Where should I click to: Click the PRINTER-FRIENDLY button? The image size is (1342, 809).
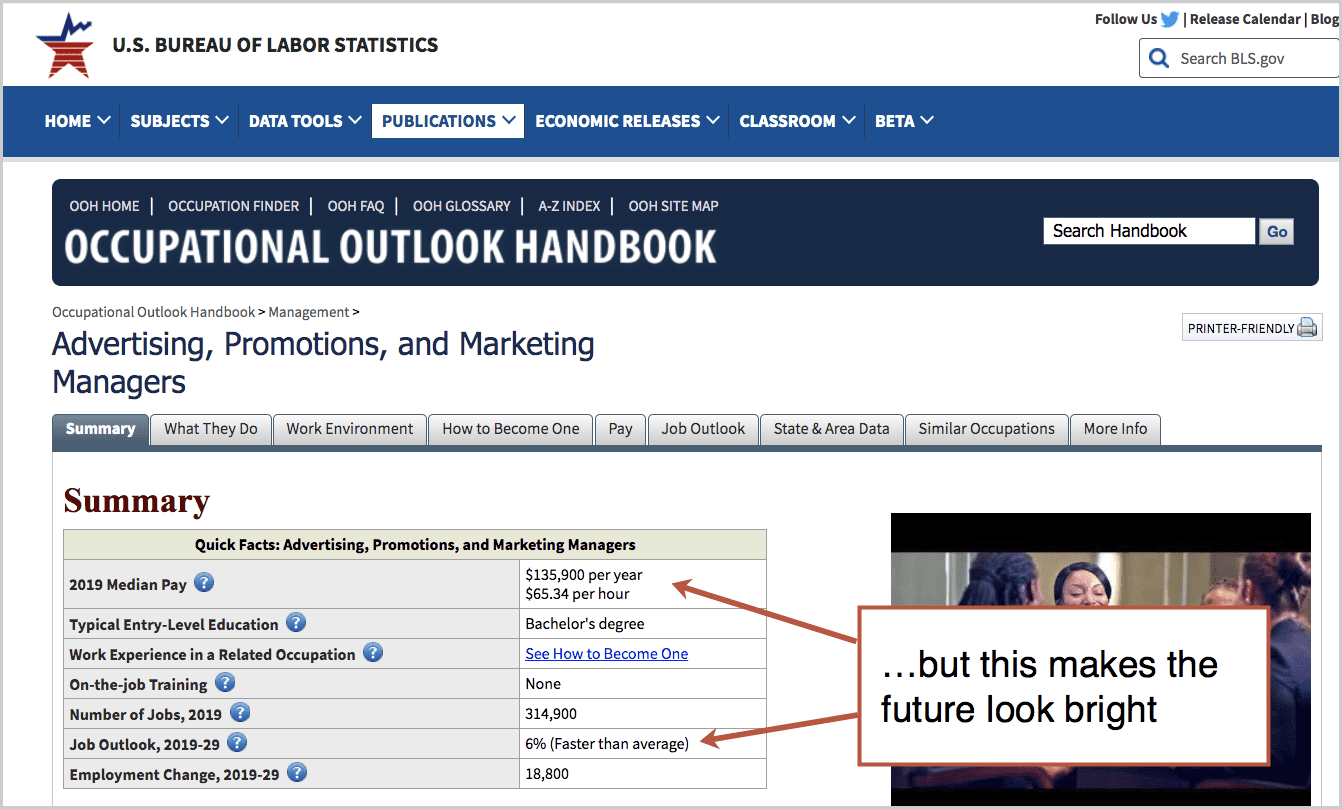click(1252, 328)
